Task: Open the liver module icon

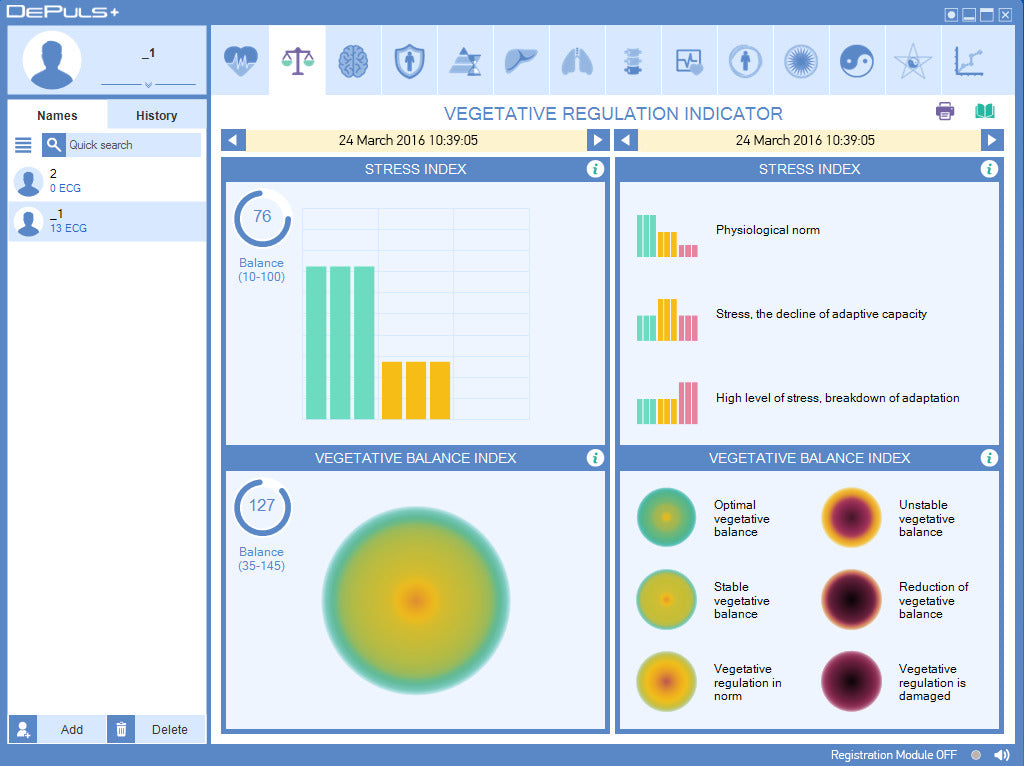Action: 521,61
